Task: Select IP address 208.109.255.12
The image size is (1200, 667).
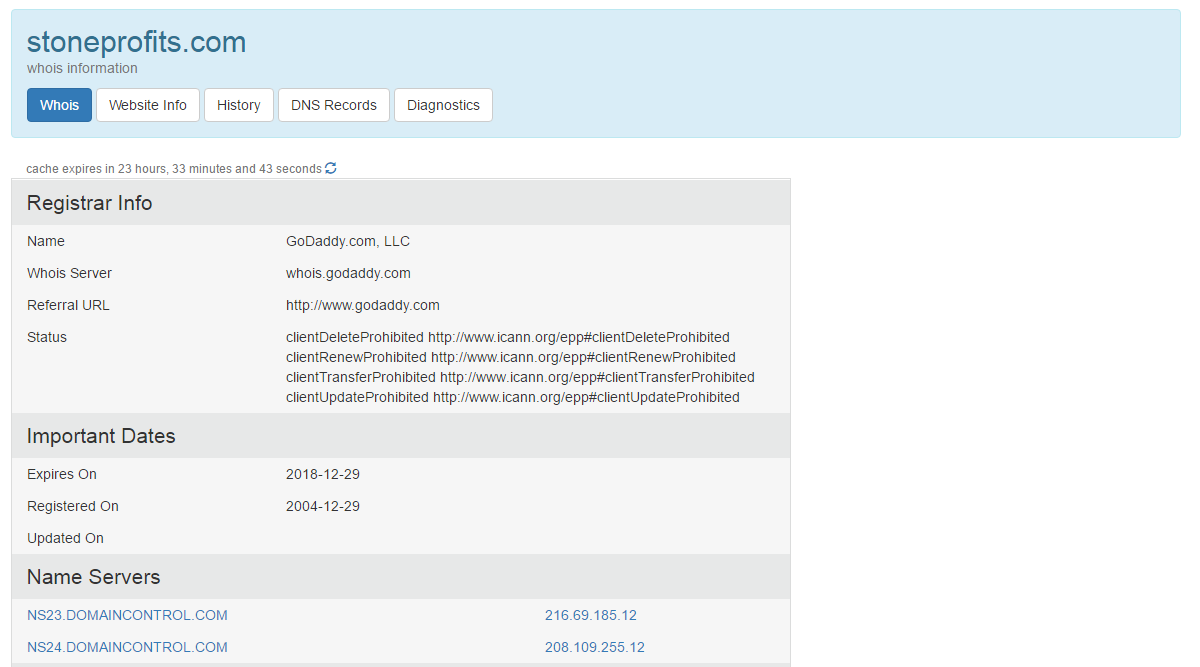Action: 594,647
